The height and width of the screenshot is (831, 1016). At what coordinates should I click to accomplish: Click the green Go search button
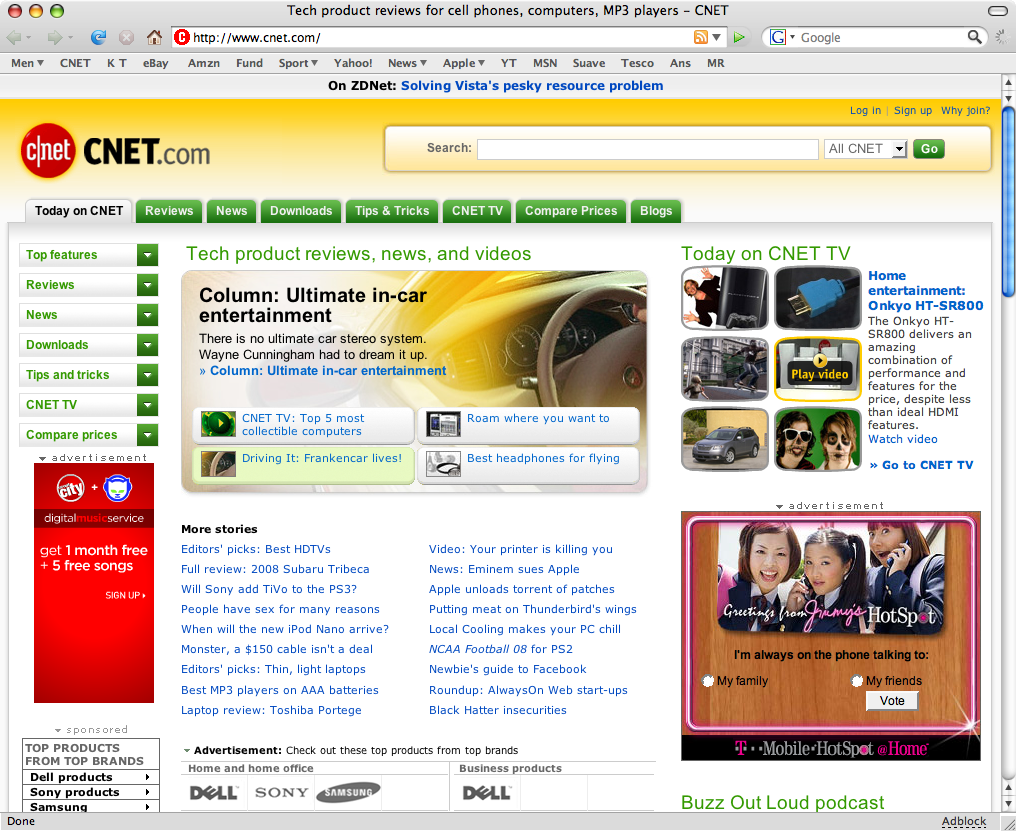(x=929, y=149)
